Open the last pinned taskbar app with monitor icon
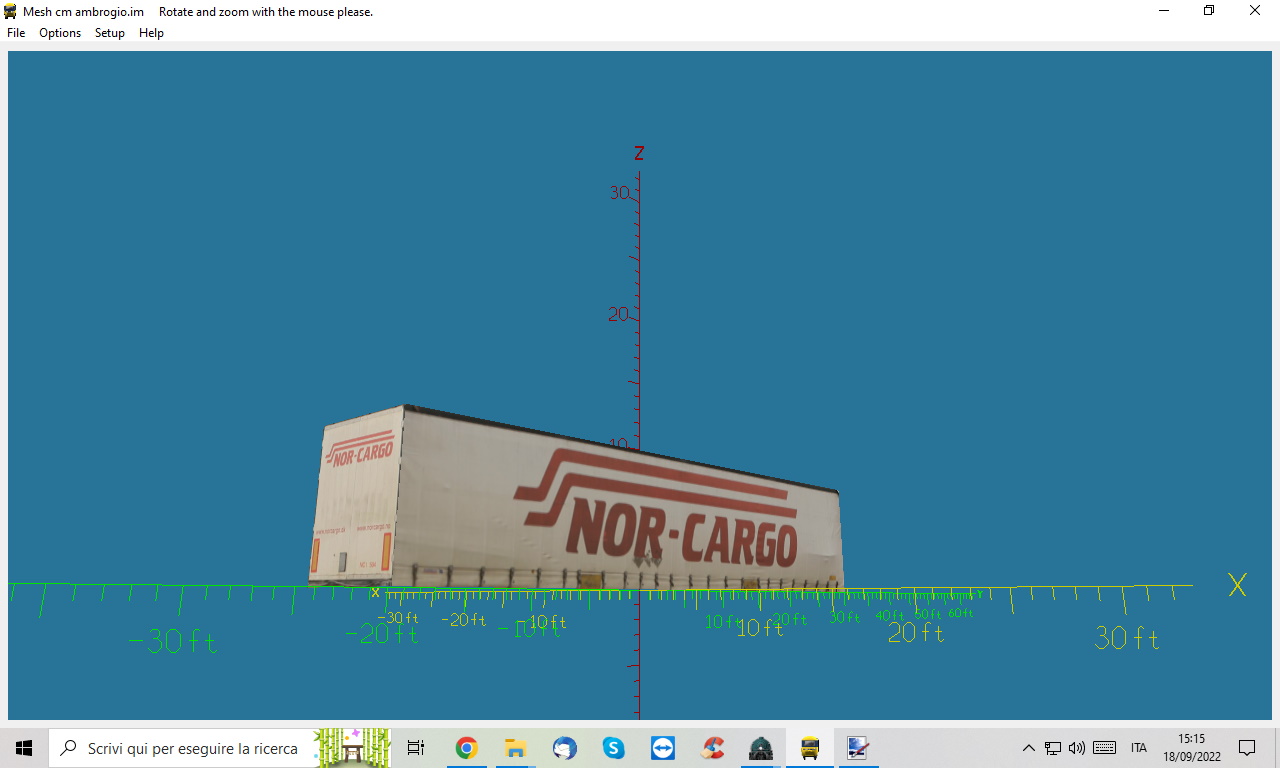The width and height of the screenshot is (1280, 768). (858, 748)
